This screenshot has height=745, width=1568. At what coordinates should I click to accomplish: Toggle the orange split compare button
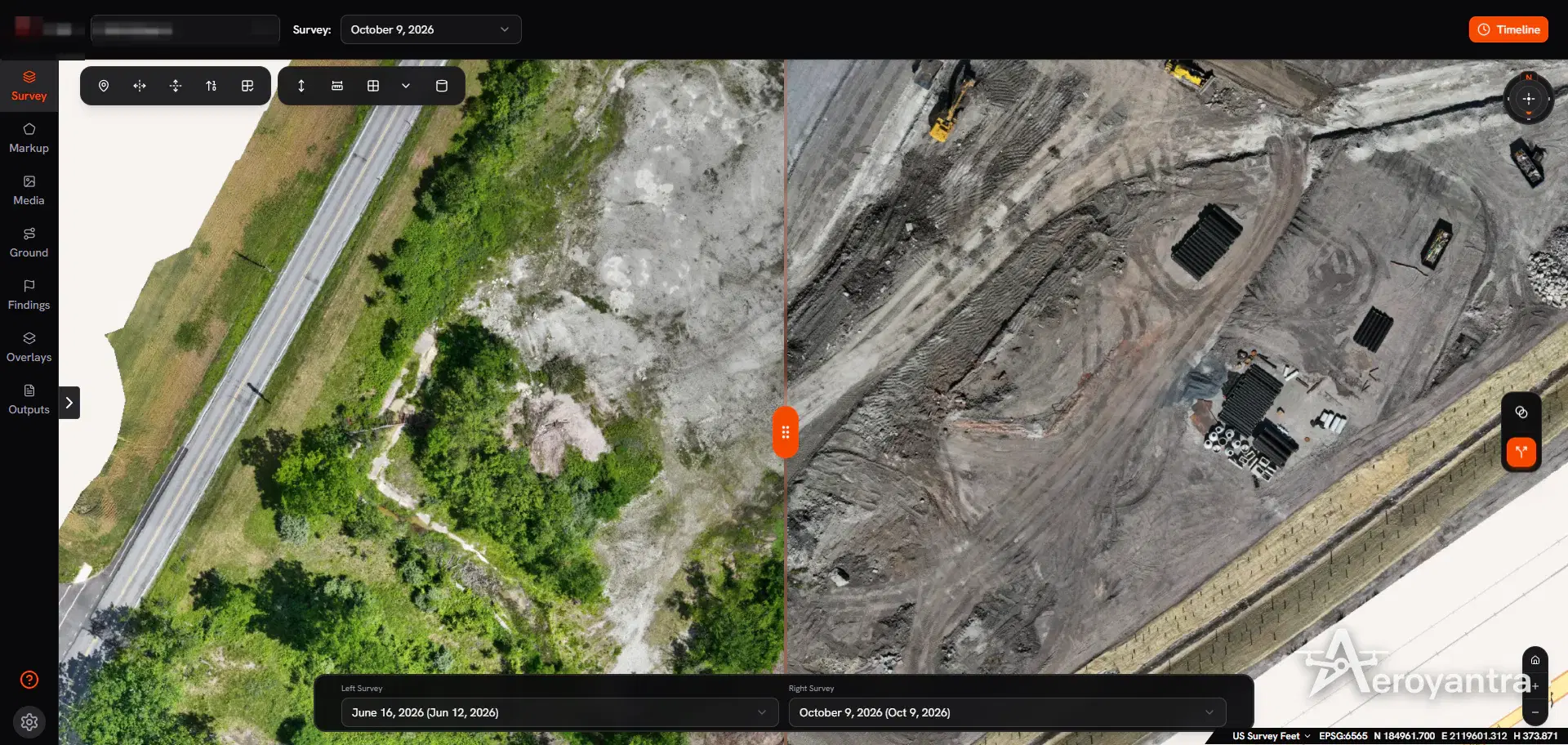pyautogui.click(x=1521, y=452)
